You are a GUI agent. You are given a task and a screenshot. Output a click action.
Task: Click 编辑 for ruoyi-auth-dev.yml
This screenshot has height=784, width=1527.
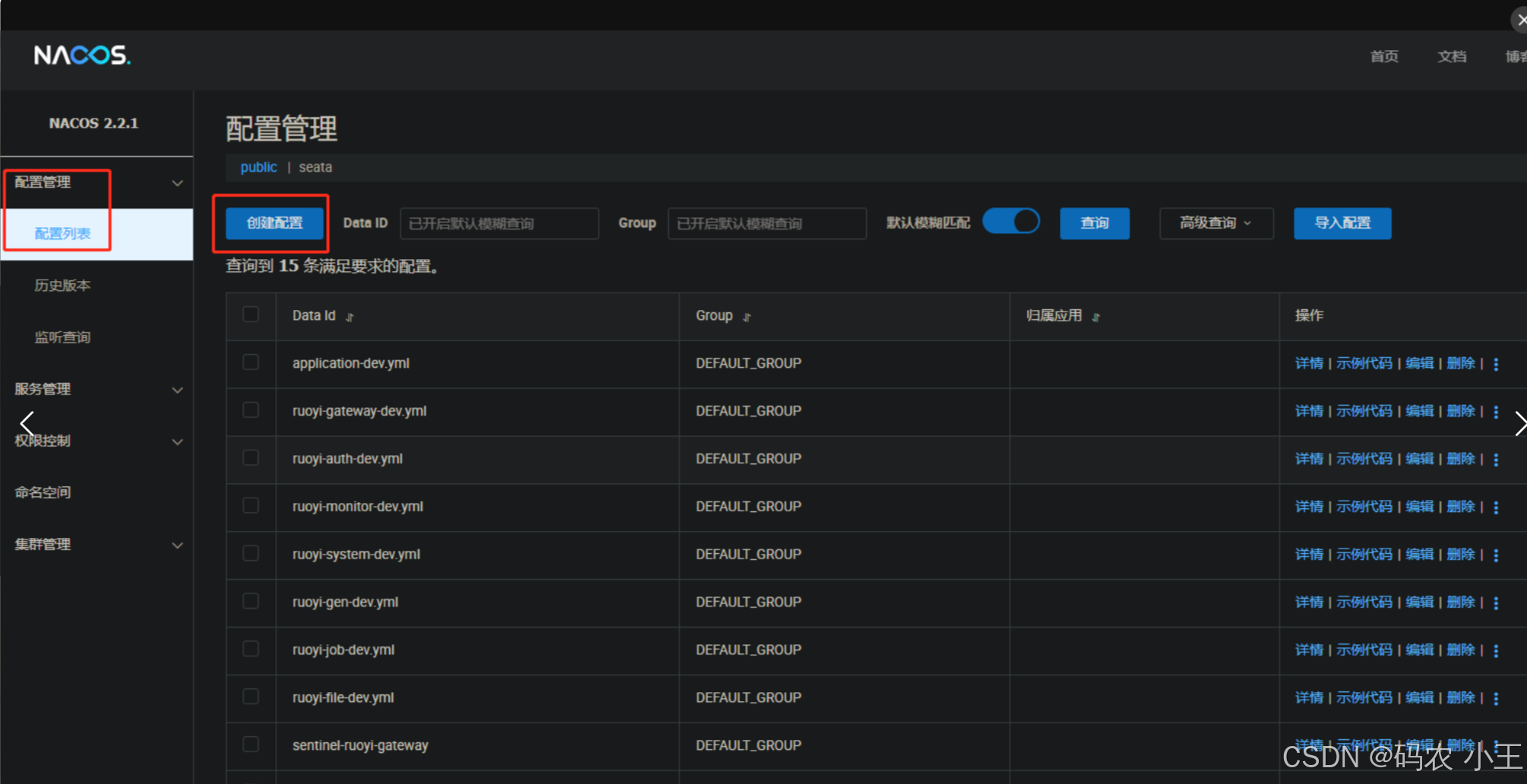click(x=1419, y=460)
